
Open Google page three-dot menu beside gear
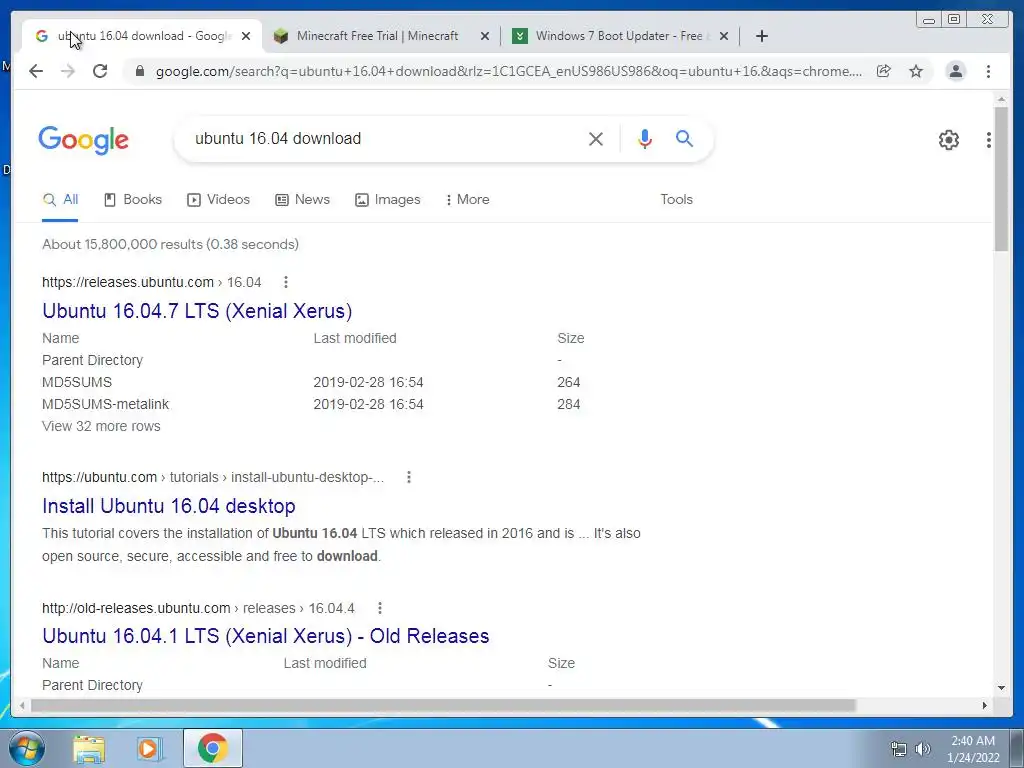[x=989, y=139]
